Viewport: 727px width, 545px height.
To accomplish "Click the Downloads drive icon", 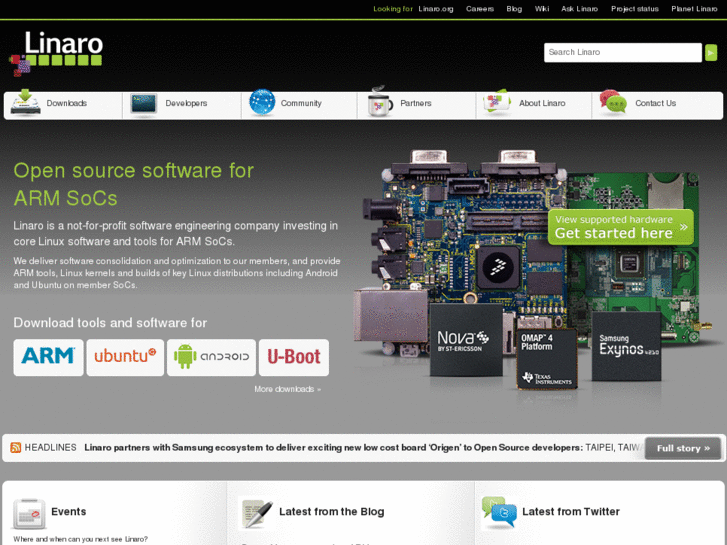I will [x=26, y=102].
